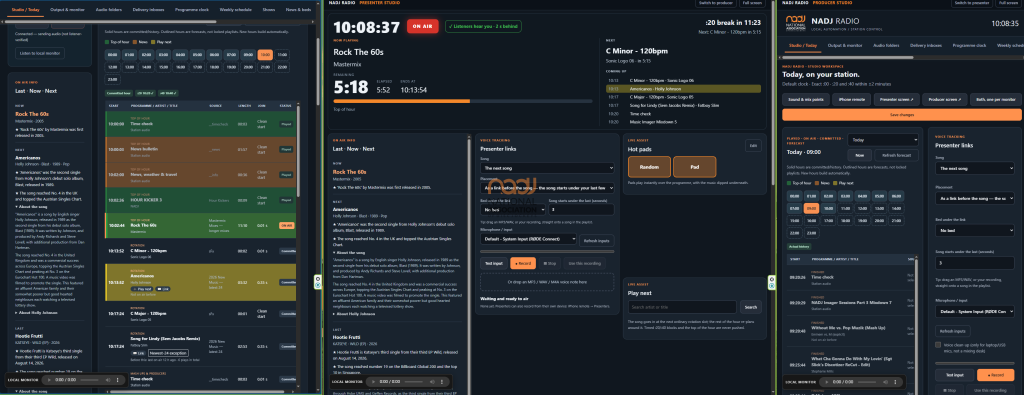This screenshot has width=1024, height=395.
Task: Select the 23:00 hour in the left window
Action: [x=112, y=79]
